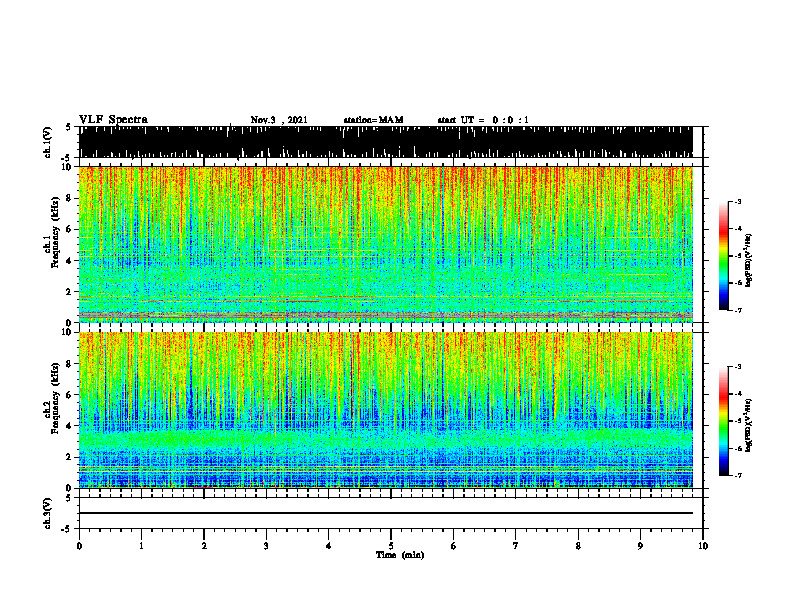Click the "ch.3(V)" axis label
The width and height of the screenshot is (792, 612).
pos(48,513)
